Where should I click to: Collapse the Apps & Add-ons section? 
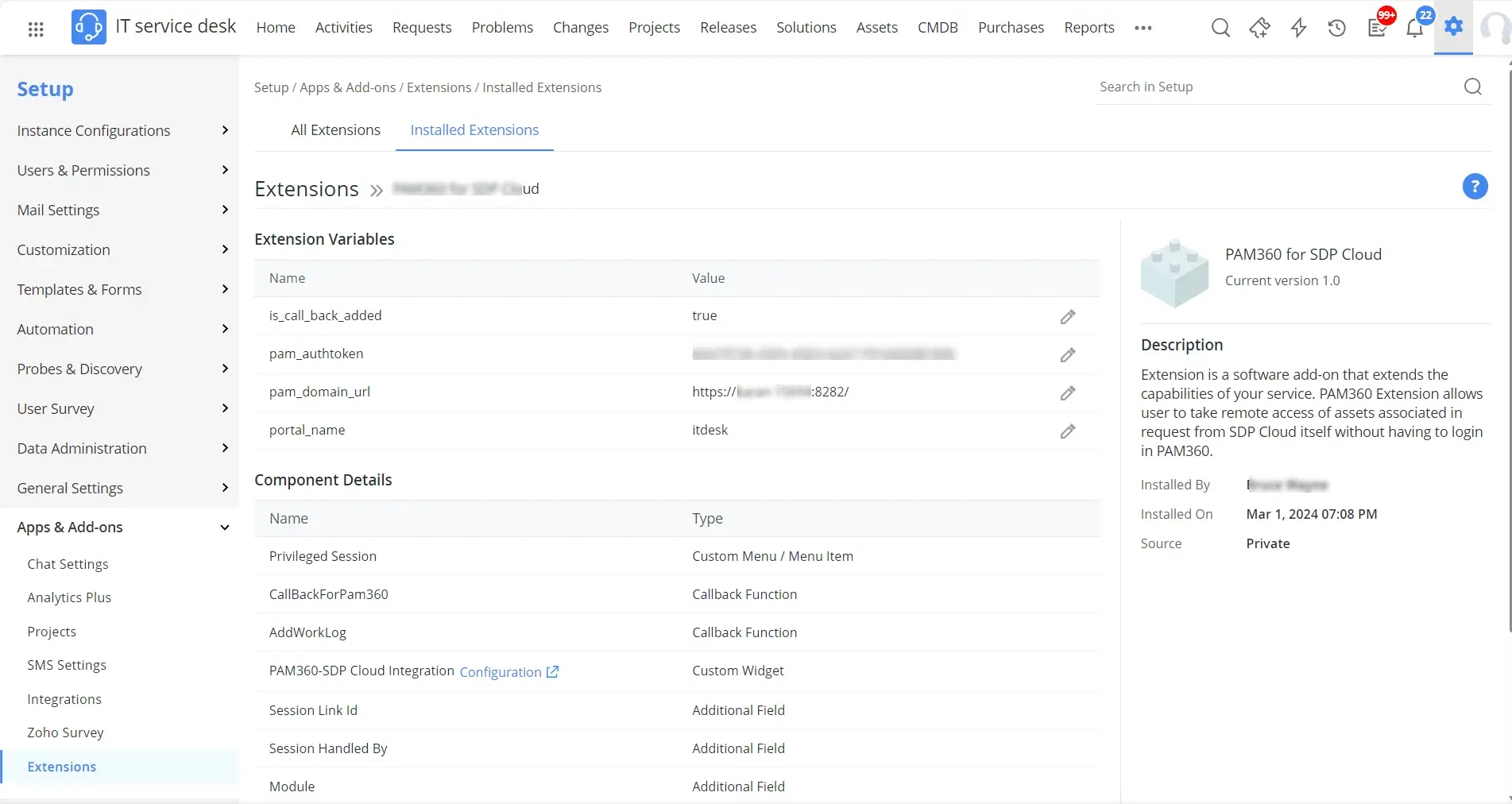[x=225, y=528]
